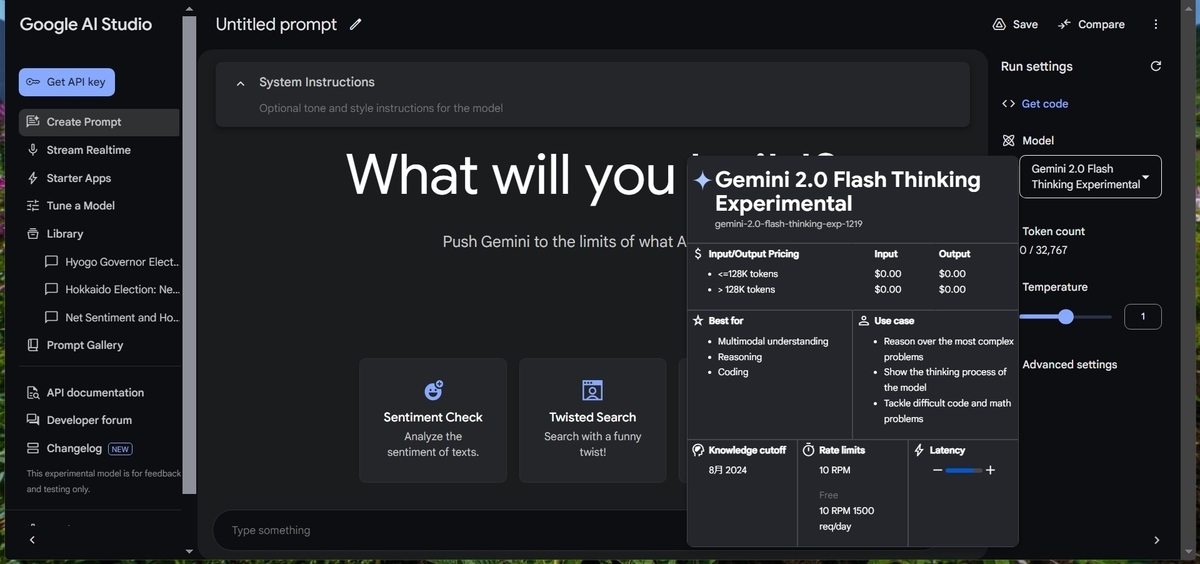This screenshot has height=564, width=1200.
Task: Click the Untitled prompt title
Action: tap(276, 24)
